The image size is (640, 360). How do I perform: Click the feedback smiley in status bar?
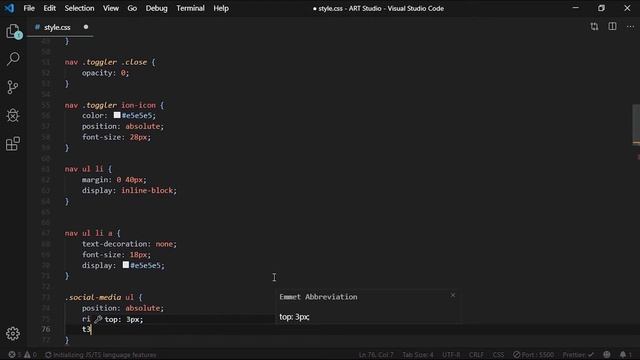(607, 355)
